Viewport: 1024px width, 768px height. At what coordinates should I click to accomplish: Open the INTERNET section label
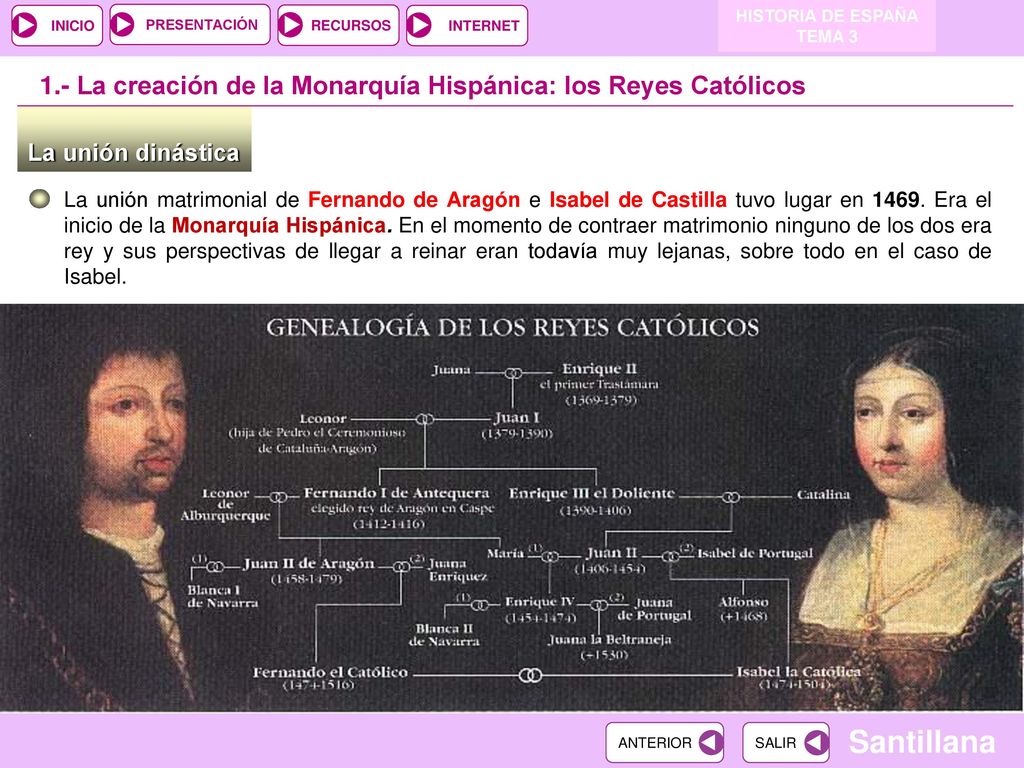tap(483, 25)
